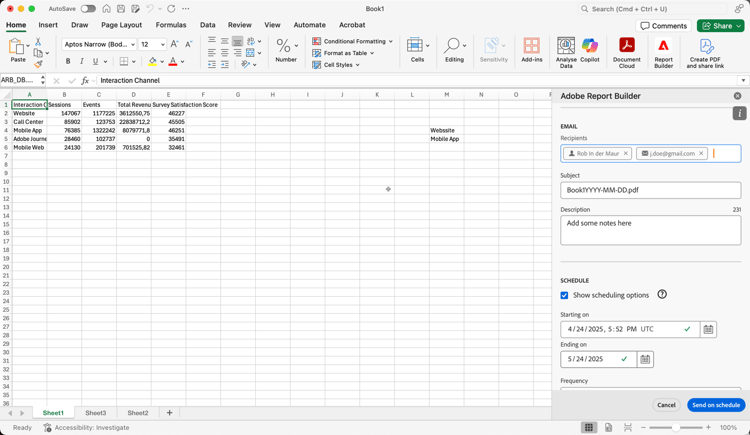Open the Add-ins gallery
750x435 pixels.
(x=531, y=50)
